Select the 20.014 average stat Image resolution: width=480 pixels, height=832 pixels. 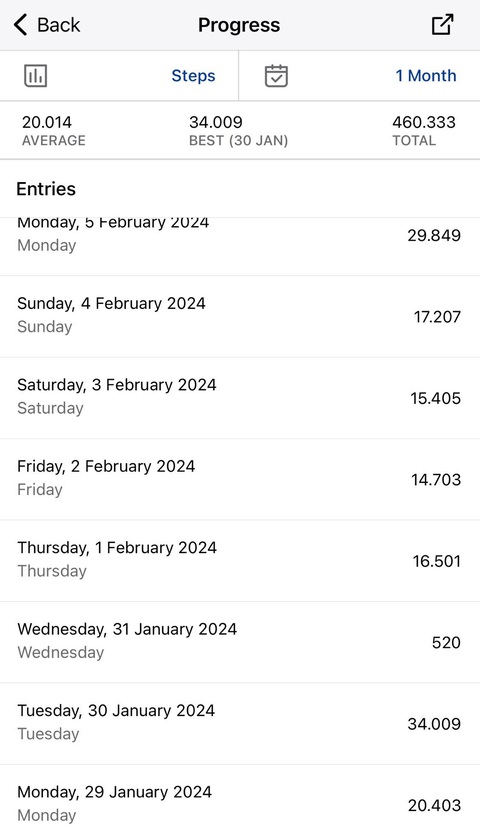(x=54, y=131)
